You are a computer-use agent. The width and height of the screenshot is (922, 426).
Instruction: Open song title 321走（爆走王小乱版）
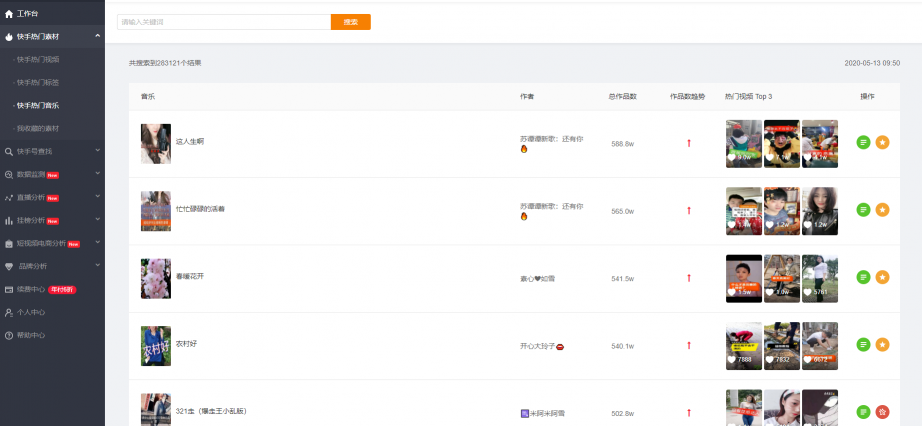click(211, 411)
